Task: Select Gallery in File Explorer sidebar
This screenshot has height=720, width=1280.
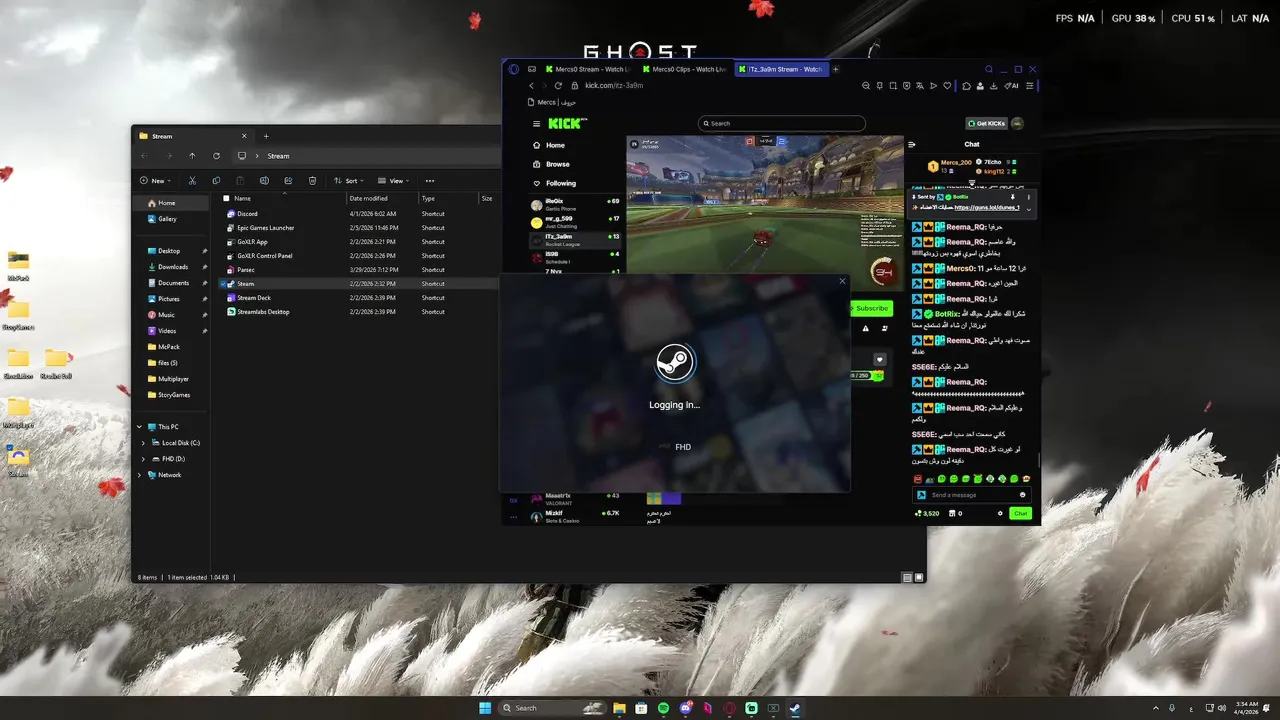Action: tap(166, 219)
